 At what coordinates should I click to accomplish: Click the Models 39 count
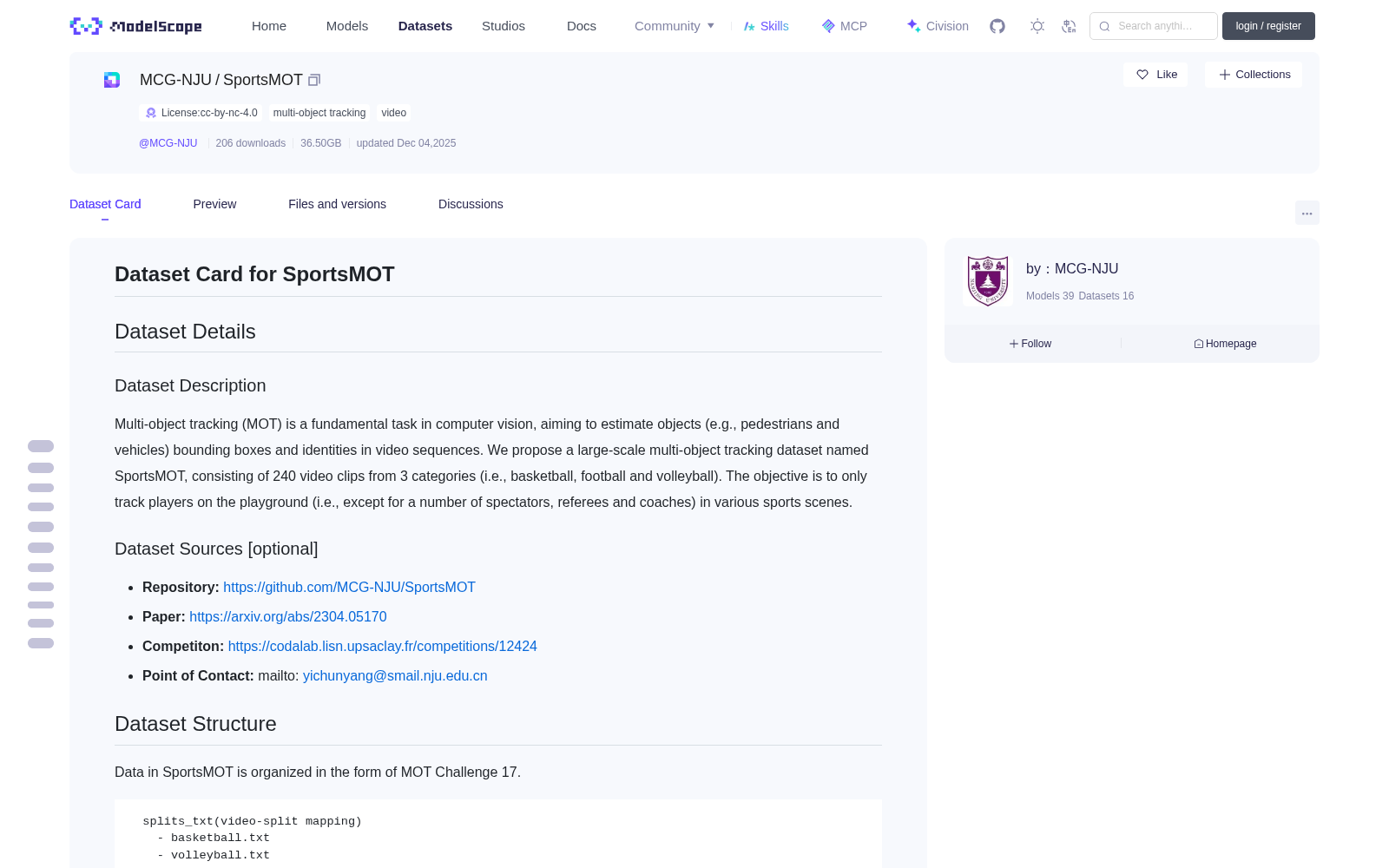1050,296
